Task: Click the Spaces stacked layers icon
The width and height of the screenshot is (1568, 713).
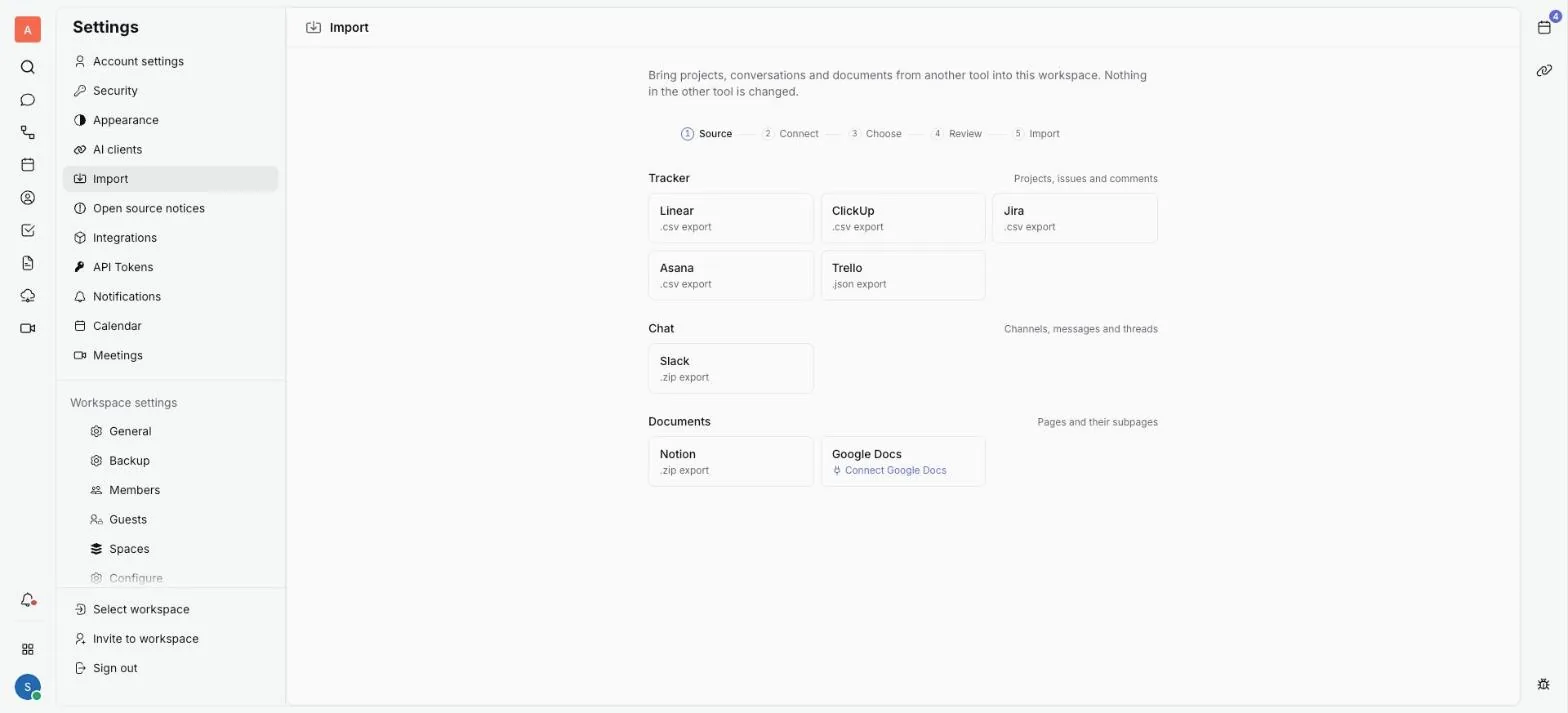Action: pos(96,549)
